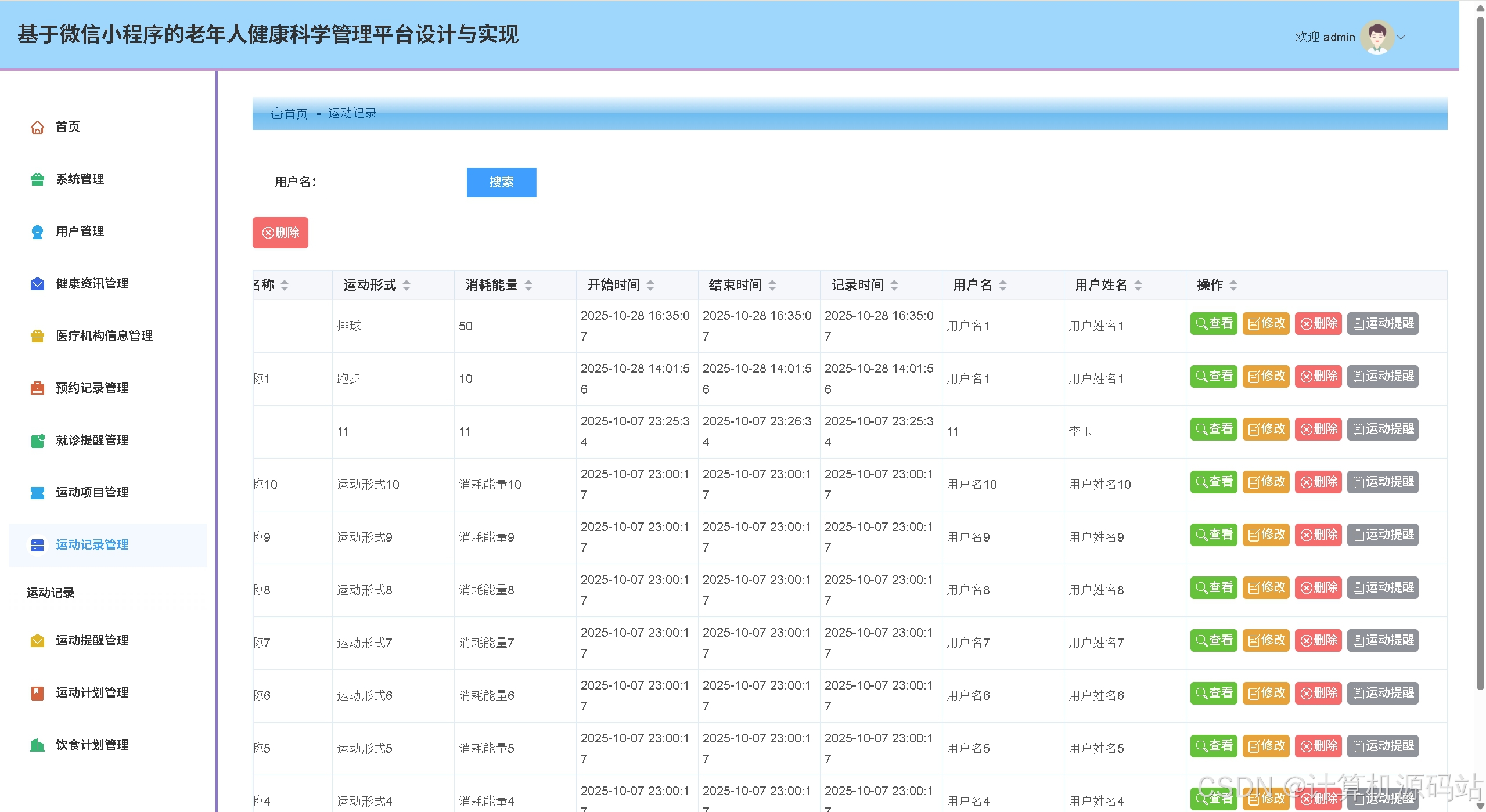1486x812 pixels.
Task: Open 运动项目管理 menu
Action: pyautogui.click(x=107, y=493)
